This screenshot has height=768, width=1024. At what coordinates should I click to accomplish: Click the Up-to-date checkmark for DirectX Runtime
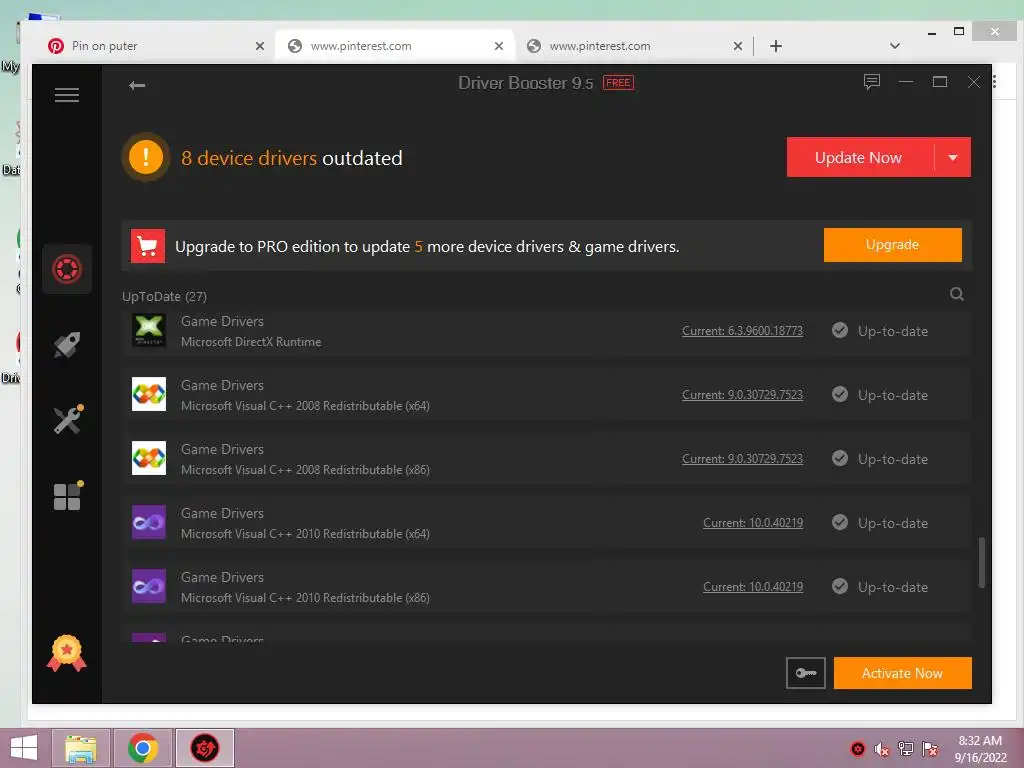(840, 330)
